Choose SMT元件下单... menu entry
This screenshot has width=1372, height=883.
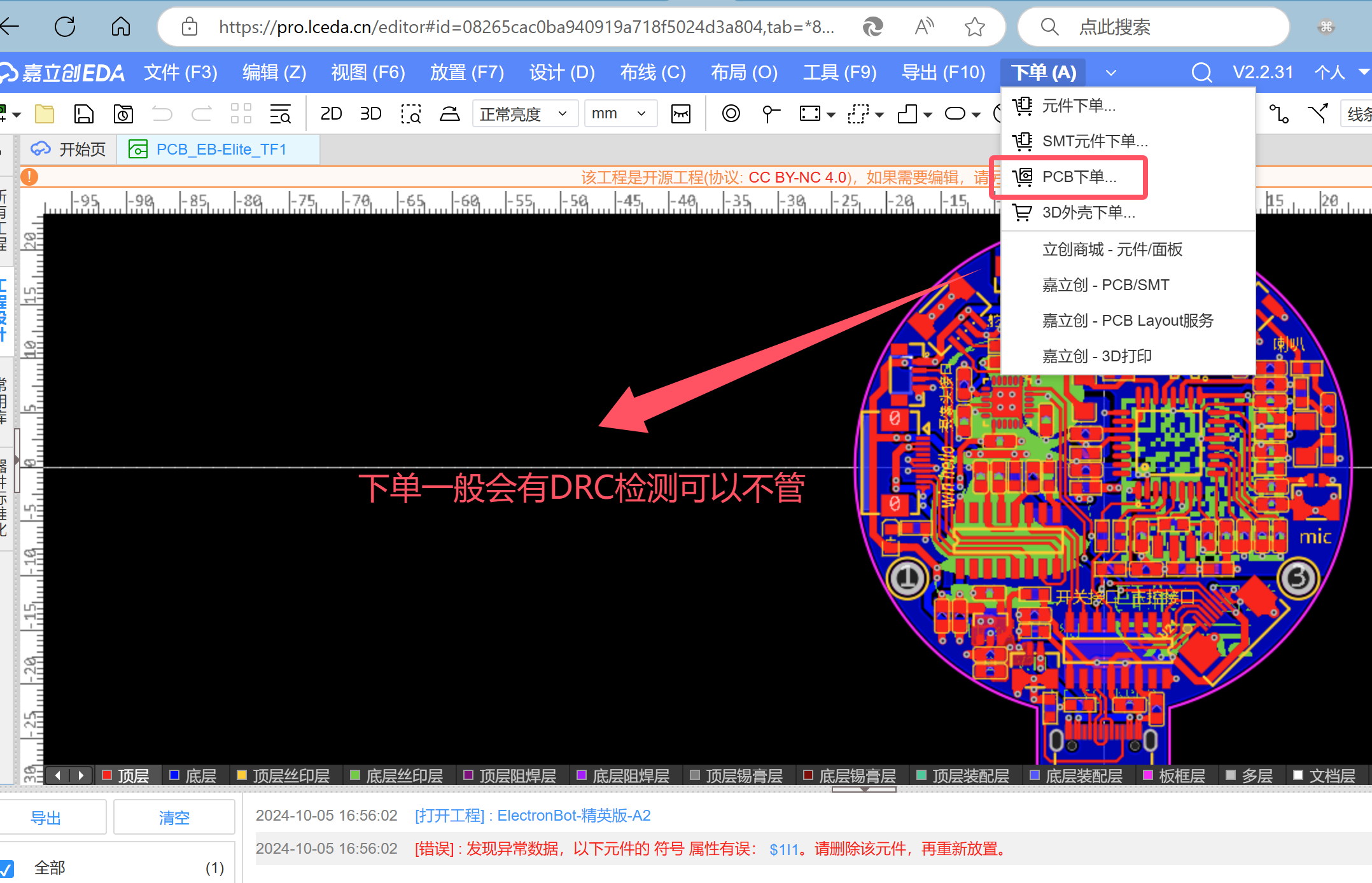[1128, 141]
